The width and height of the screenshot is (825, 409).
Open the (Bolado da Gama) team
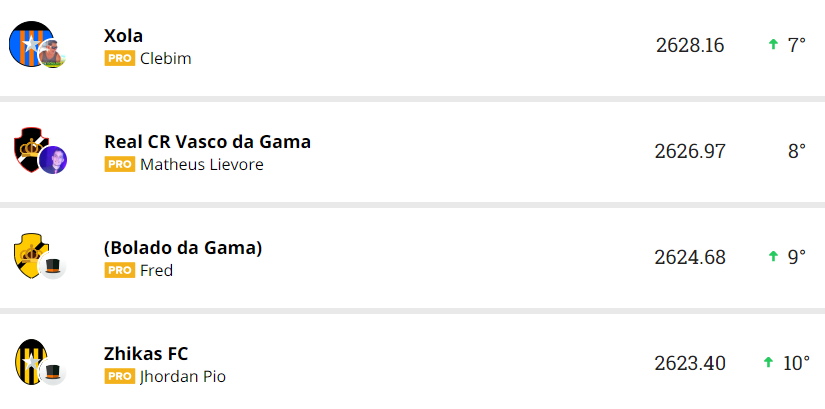[x=183, y=247]
